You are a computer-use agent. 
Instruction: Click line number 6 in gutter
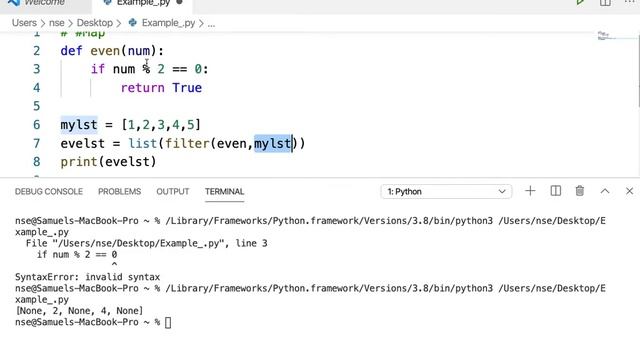37,125
